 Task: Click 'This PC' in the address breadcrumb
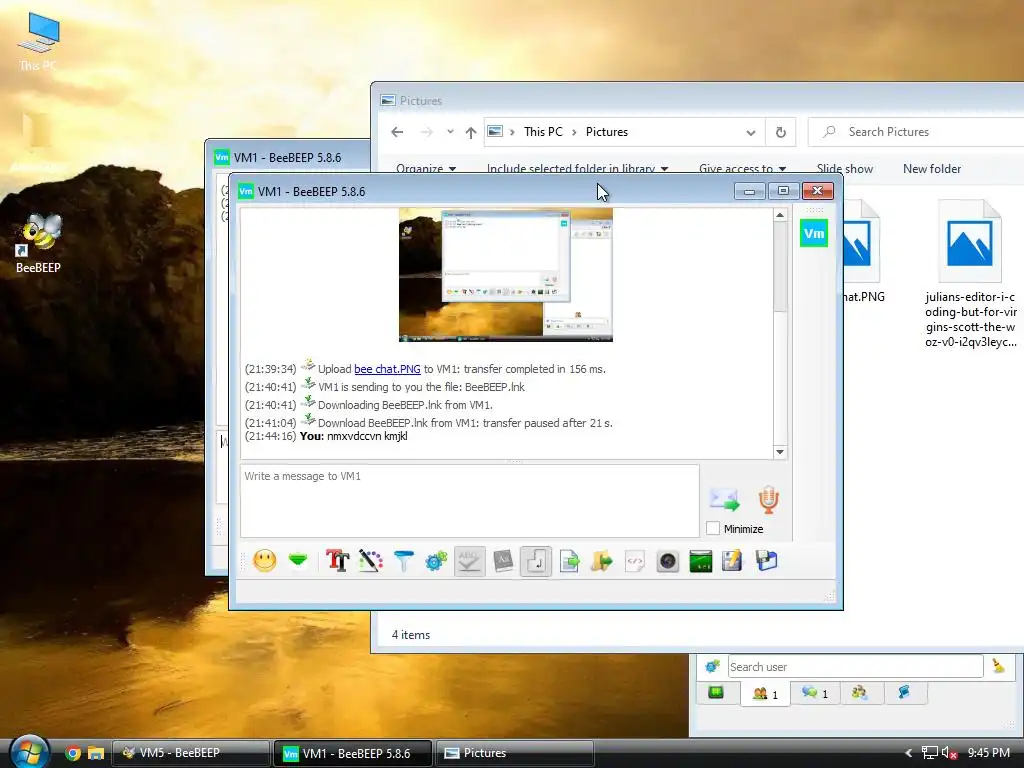point(543,132)
